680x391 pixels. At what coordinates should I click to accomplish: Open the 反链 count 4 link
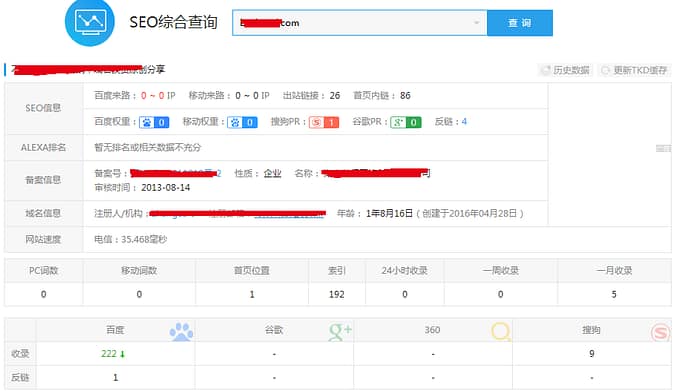[x=464, y=122]
